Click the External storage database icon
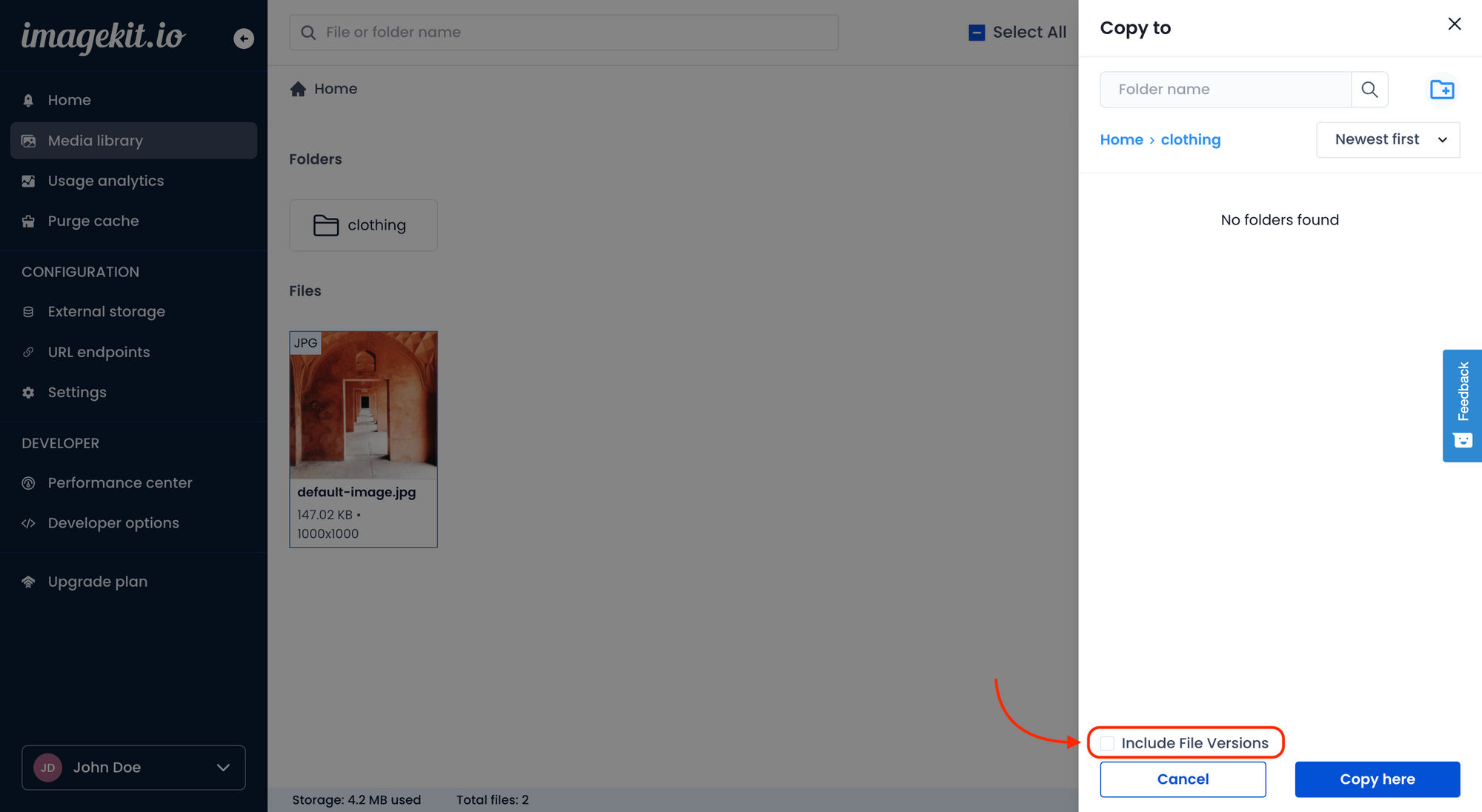The height and width of the screenshot is (812, 1482). (x=28, y=312)
